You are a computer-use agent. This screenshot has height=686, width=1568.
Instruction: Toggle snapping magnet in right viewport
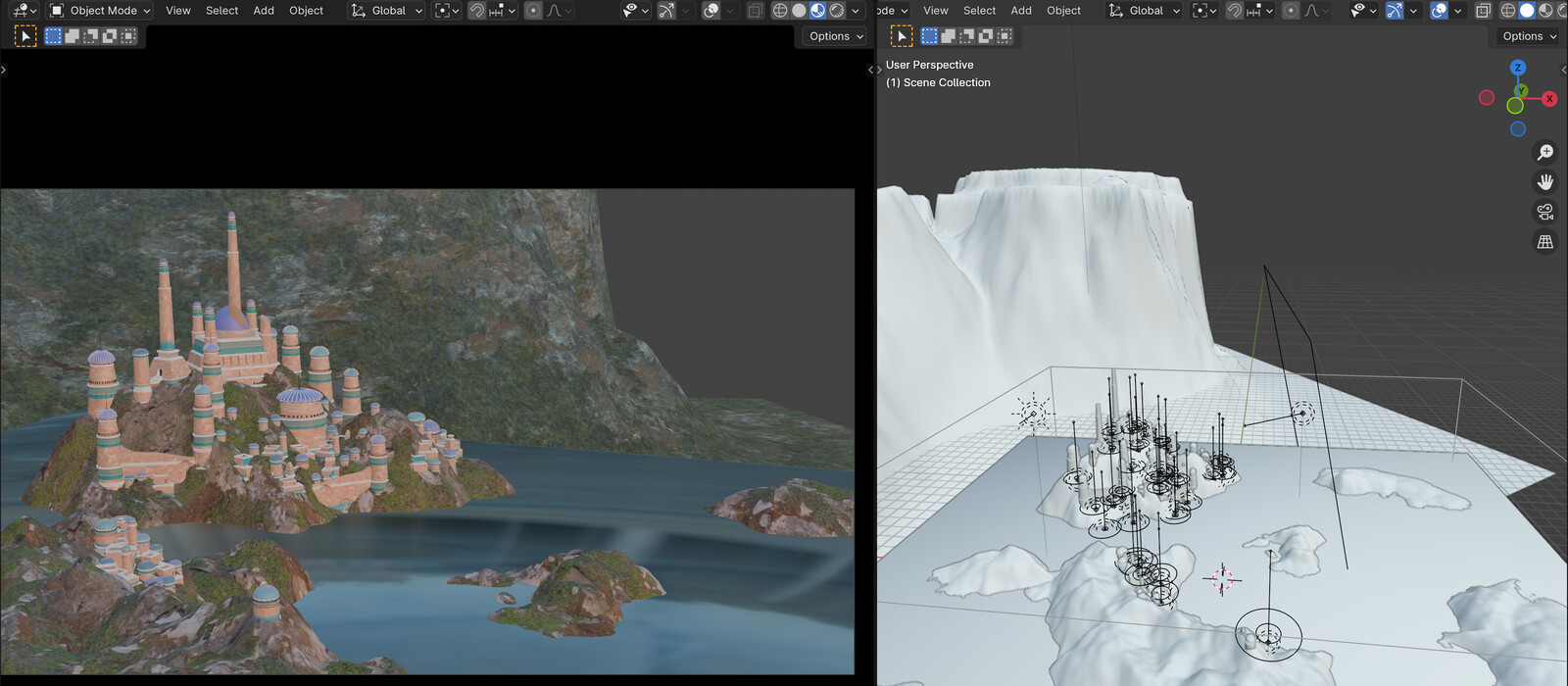tap(1234, 11)
